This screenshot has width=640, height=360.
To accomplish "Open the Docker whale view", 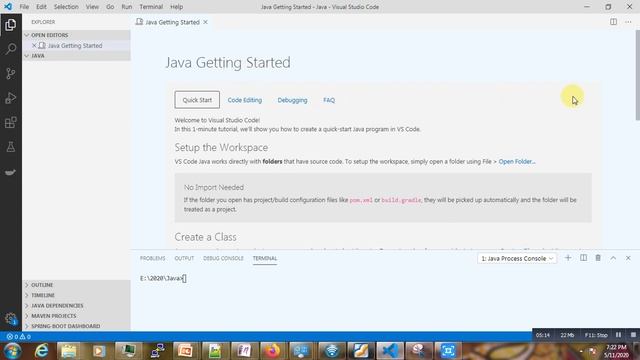I will (11, 172).
